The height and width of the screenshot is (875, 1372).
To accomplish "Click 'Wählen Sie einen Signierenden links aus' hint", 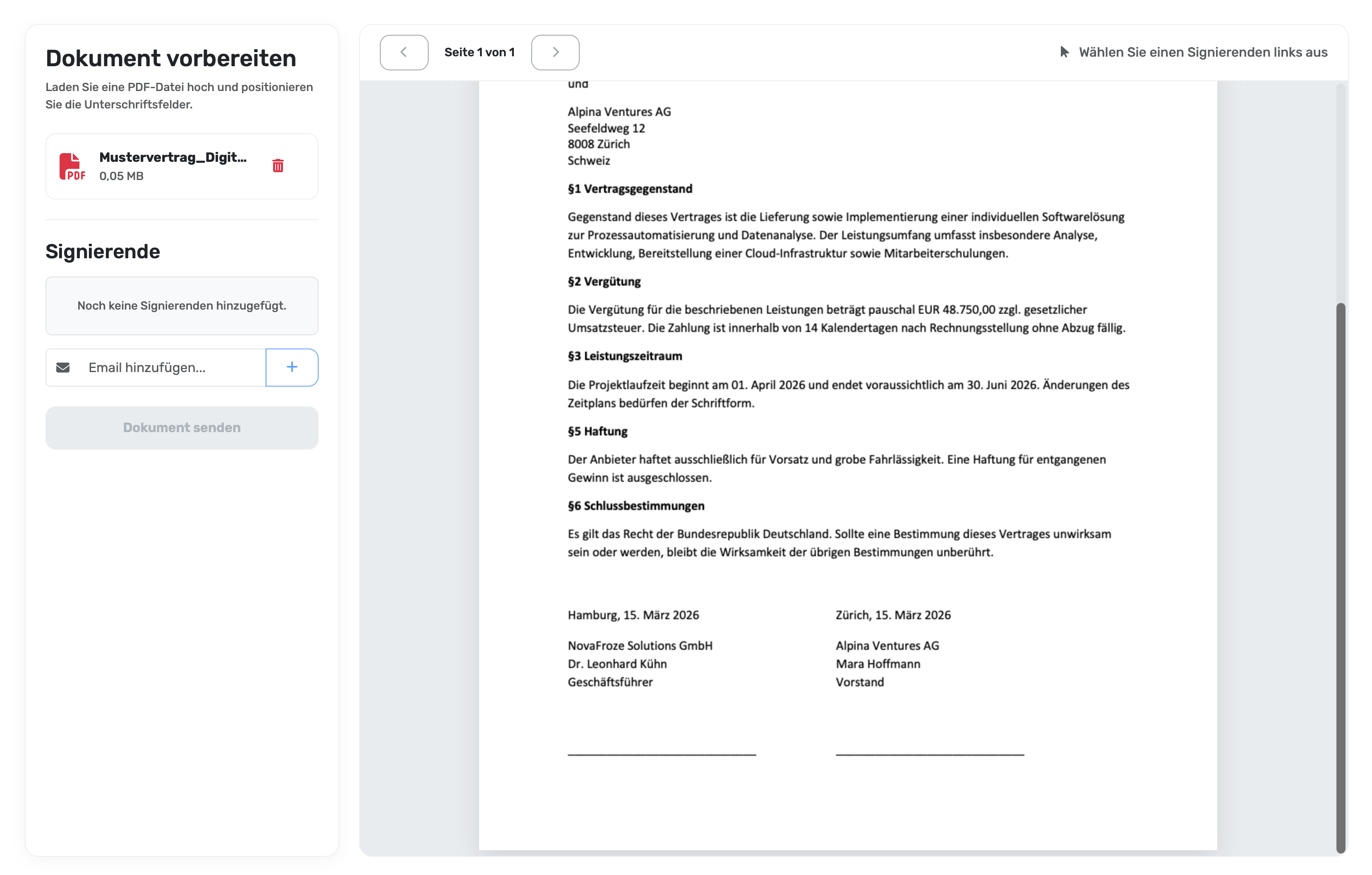I will click(x=1202, y=52).
